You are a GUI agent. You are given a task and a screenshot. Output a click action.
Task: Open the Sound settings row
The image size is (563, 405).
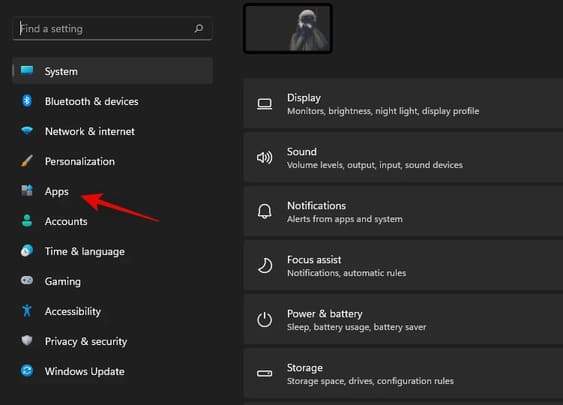[403, 158]
